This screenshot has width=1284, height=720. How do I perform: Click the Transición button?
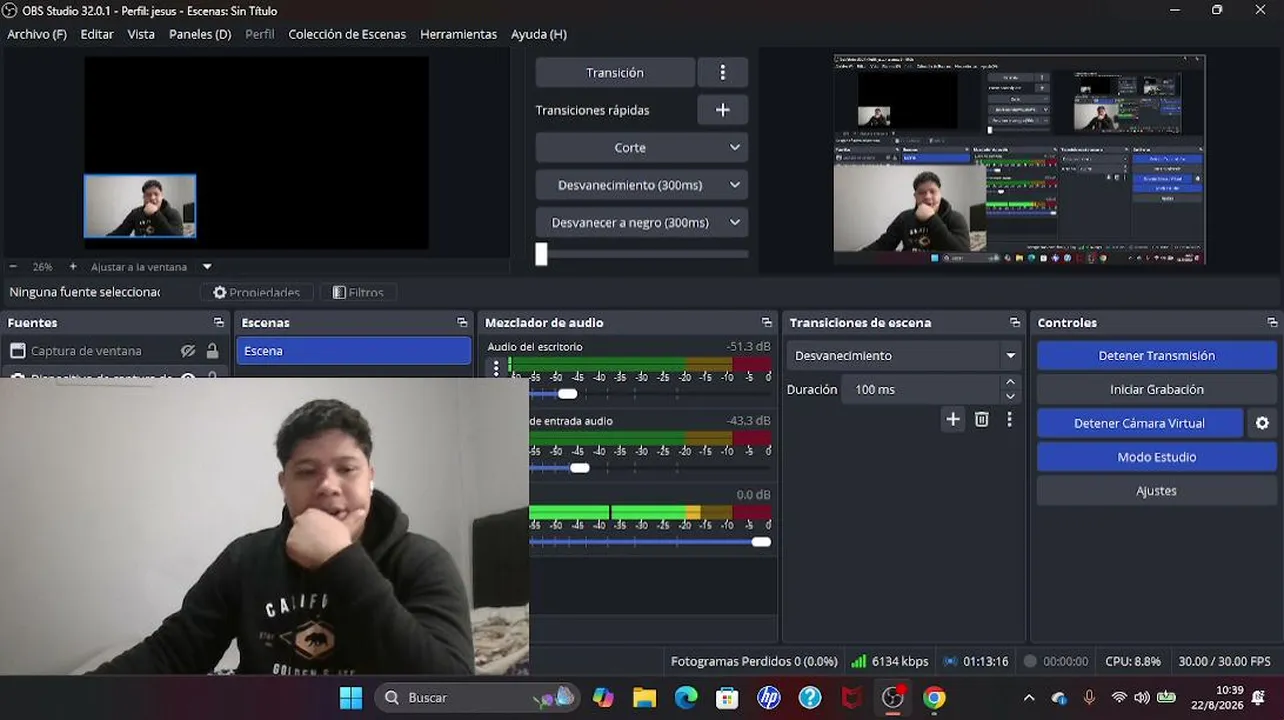(615, 72)
